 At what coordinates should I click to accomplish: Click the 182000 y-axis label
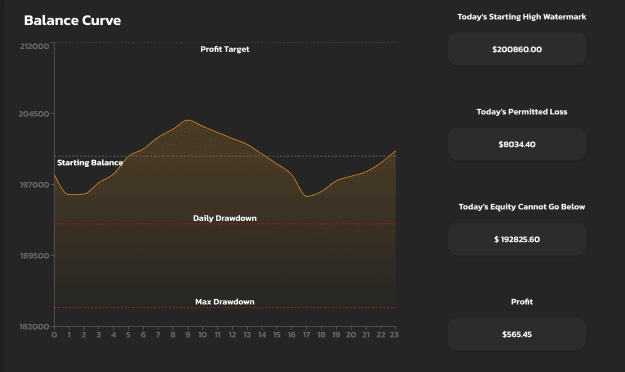(x=35, y=327)
